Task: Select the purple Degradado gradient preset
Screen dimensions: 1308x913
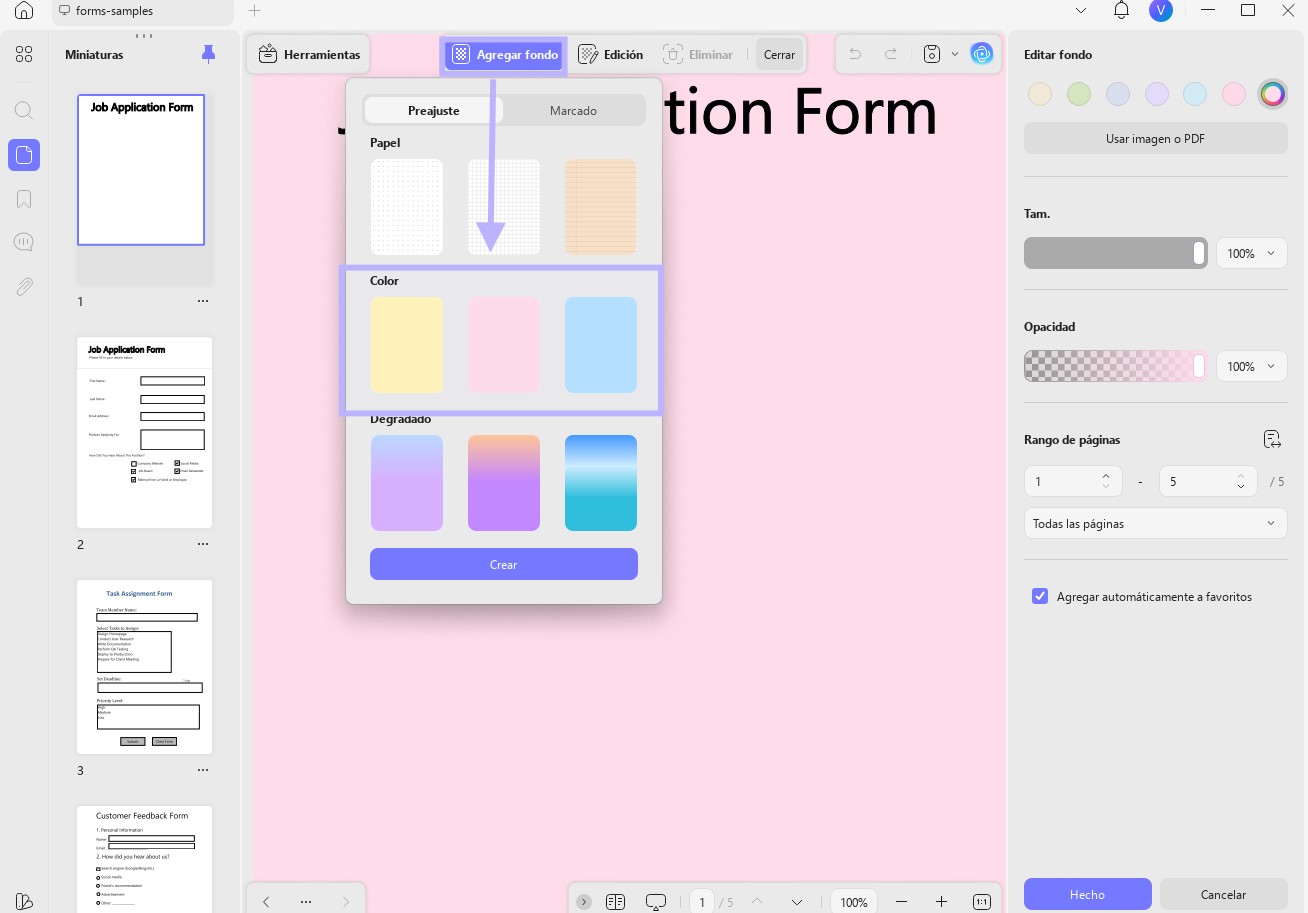Action: click(x=407, y=483)
